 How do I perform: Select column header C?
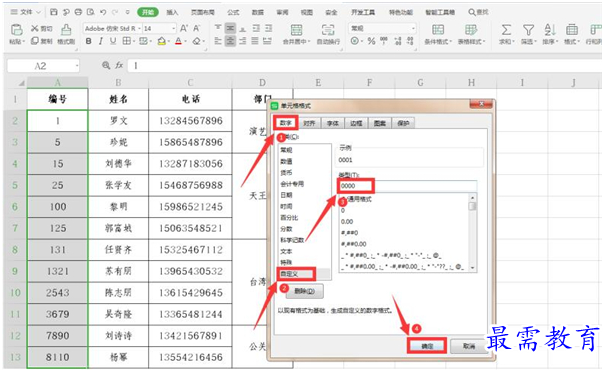[x=190, y=83]
